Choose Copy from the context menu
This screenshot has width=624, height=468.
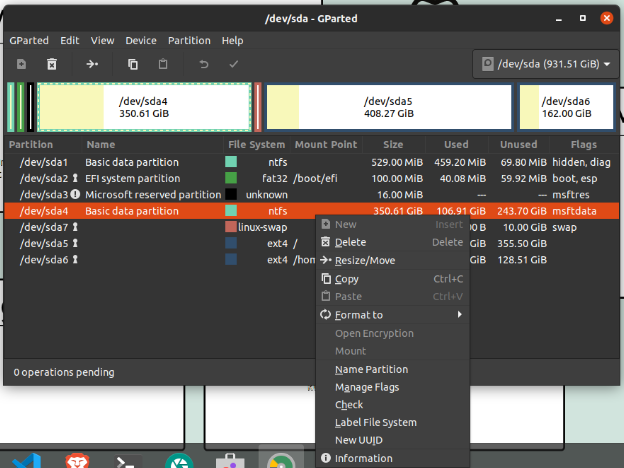coord(392,279)
